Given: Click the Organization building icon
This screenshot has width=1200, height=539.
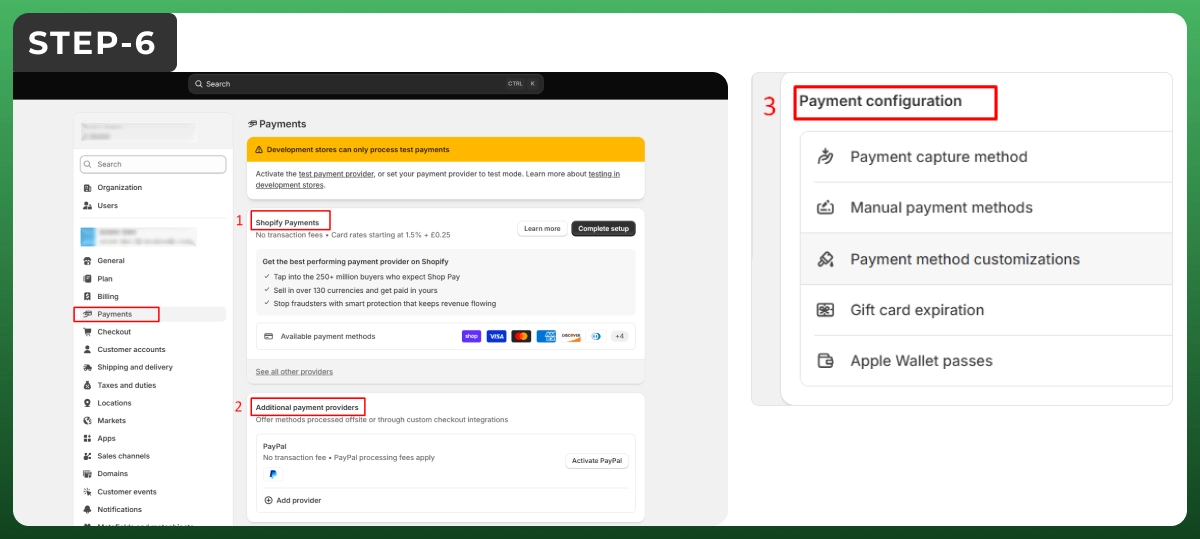Looking at the screenshot, I should click(88, 188).
